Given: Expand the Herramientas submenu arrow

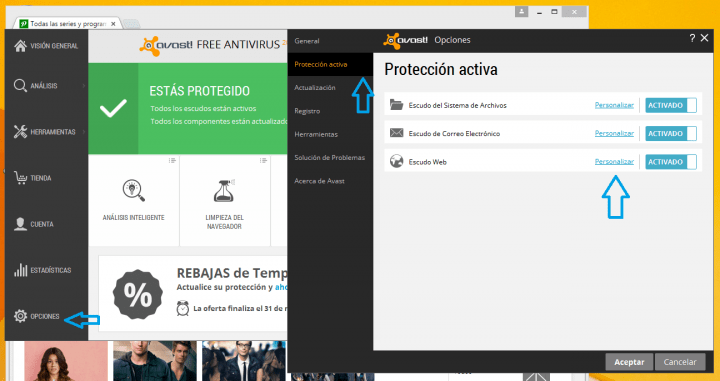Looking at the screenshot, I should pos(84,132).
